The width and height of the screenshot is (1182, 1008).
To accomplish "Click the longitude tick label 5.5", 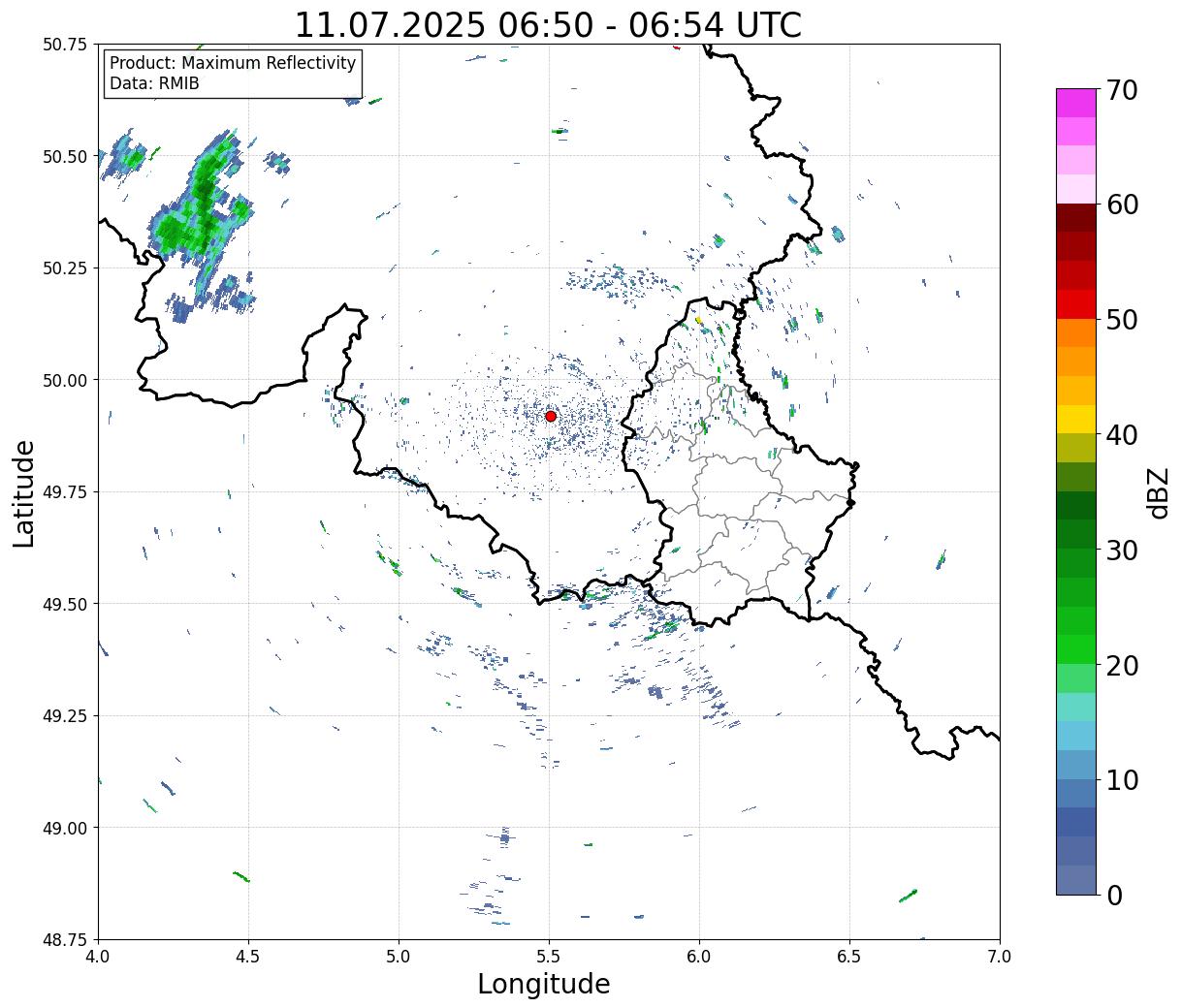I will (549, 957).
